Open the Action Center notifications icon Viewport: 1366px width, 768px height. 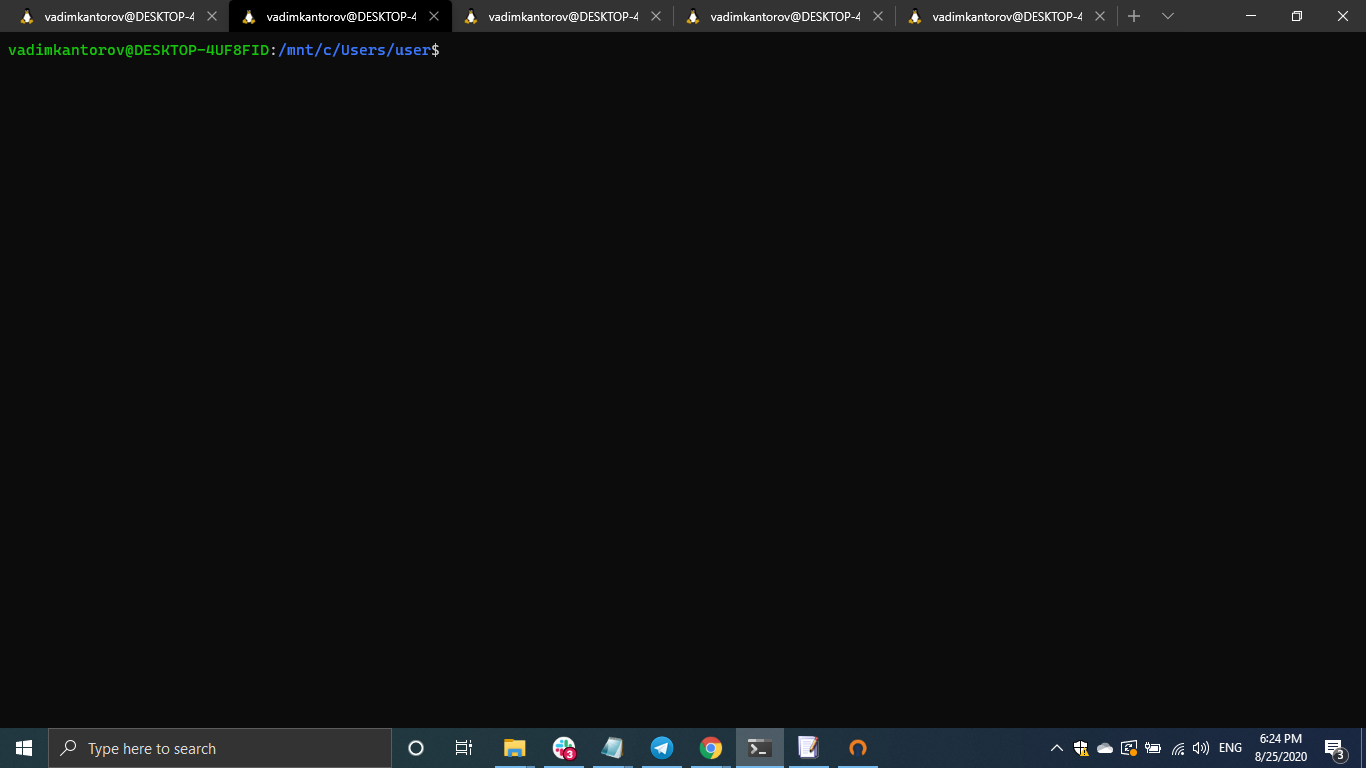pos(1334,748)
